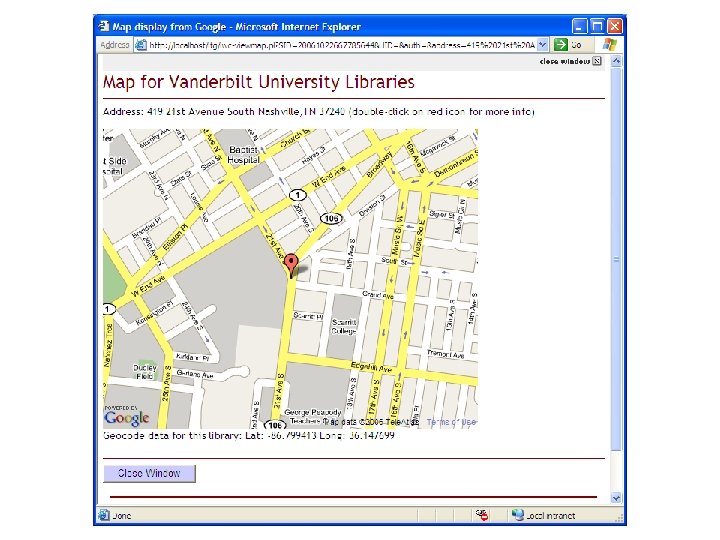Click the Dudley Field label on map

pyautogui.click(x=145, y=372)
